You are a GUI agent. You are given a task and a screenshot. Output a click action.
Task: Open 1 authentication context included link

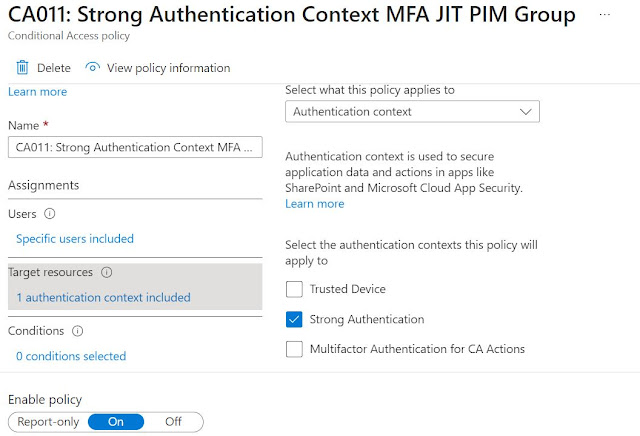[103, 297]
